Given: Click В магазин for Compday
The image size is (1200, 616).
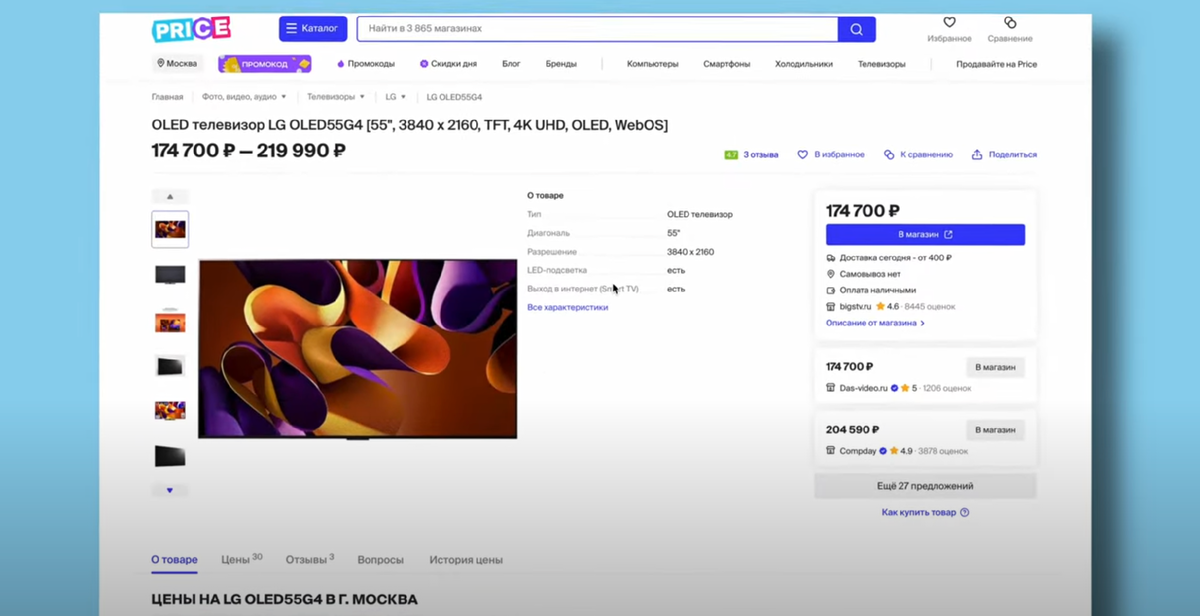Looking at the screenshot, I should 995,430.
